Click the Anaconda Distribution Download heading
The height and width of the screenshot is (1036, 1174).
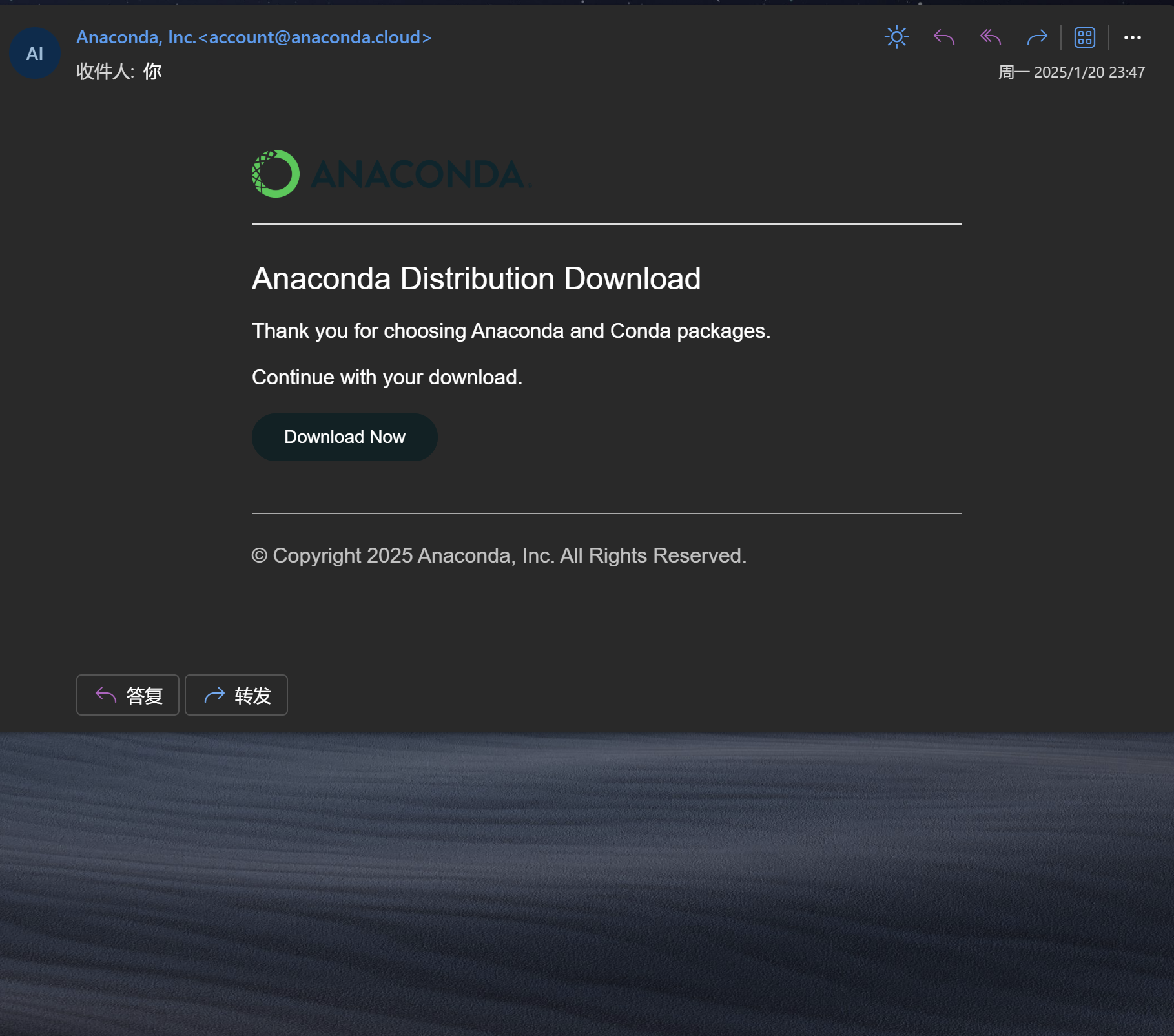(476, 279)
